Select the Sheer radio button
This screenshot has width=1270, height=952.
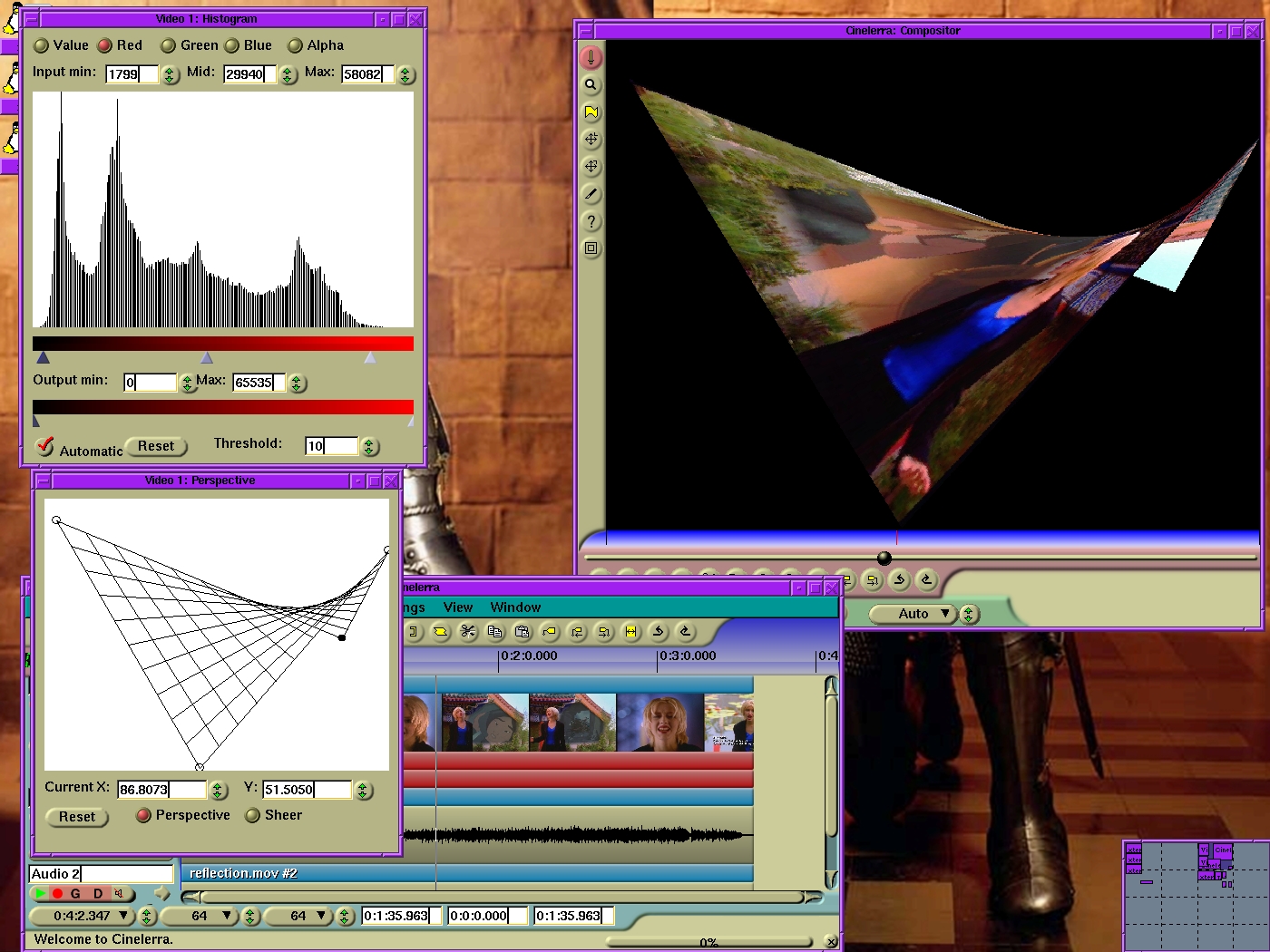click(253, 815)
